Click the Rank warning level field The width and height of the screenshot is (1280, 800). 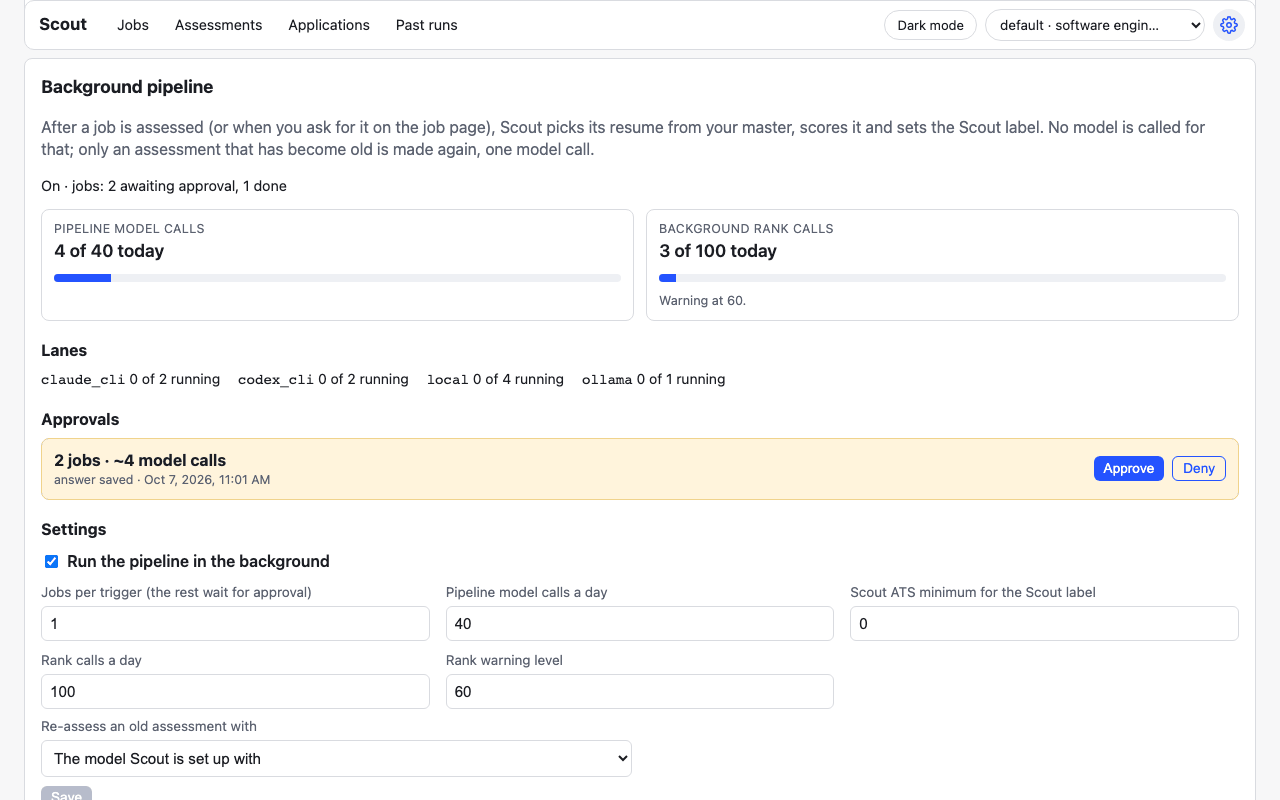coord(640,691)
